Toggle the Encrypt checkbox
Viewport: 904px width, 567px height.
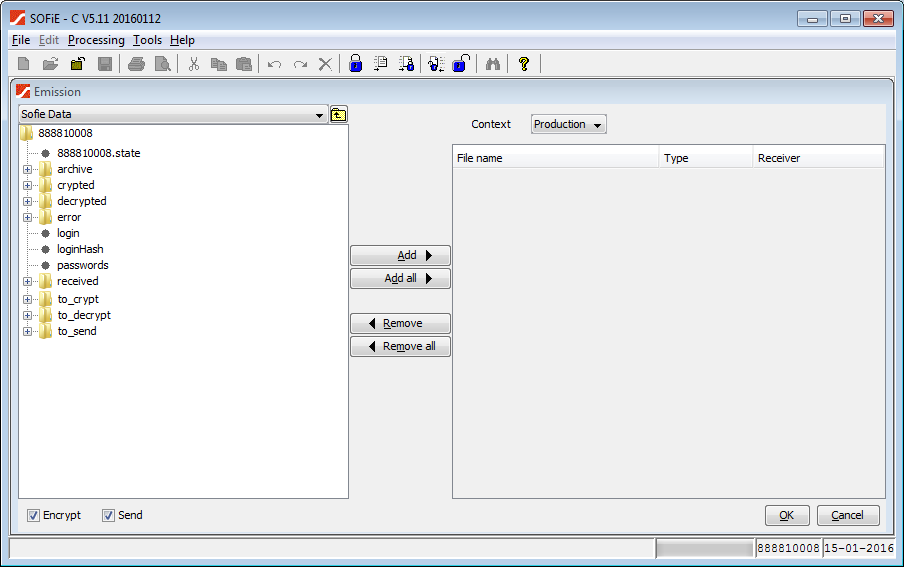34,516
